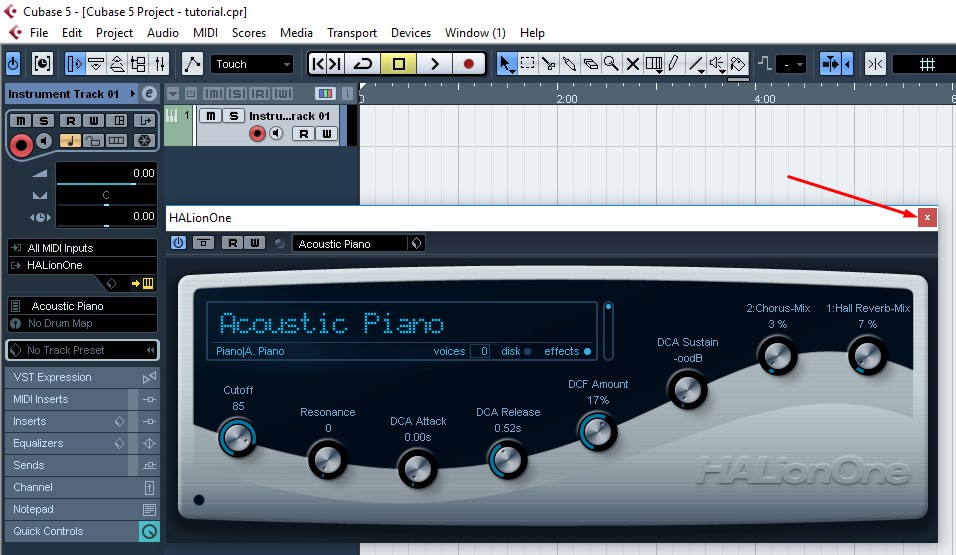The width and height of the screenshot is (956, 555).
Task: Toggle Monitor speaker in the Inspector
Action: pyautogui.click(x=44, y=141)
